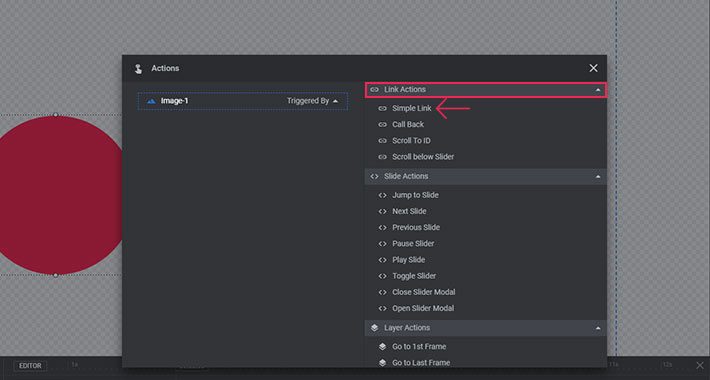Click the code icon next to Toggle Slider
The height and width of the screenshot is (380, 710).
tap(383, 276)
